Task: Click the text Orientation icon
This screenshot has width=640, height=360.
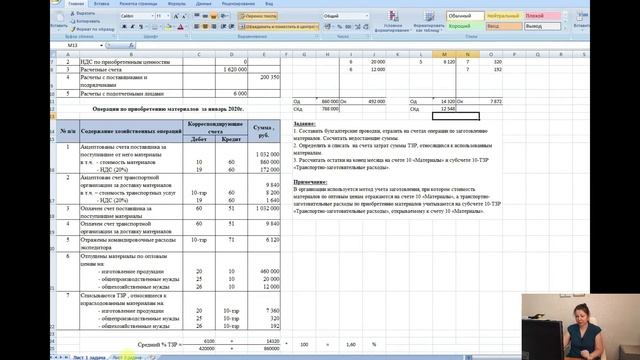Action: click(224, 16)
